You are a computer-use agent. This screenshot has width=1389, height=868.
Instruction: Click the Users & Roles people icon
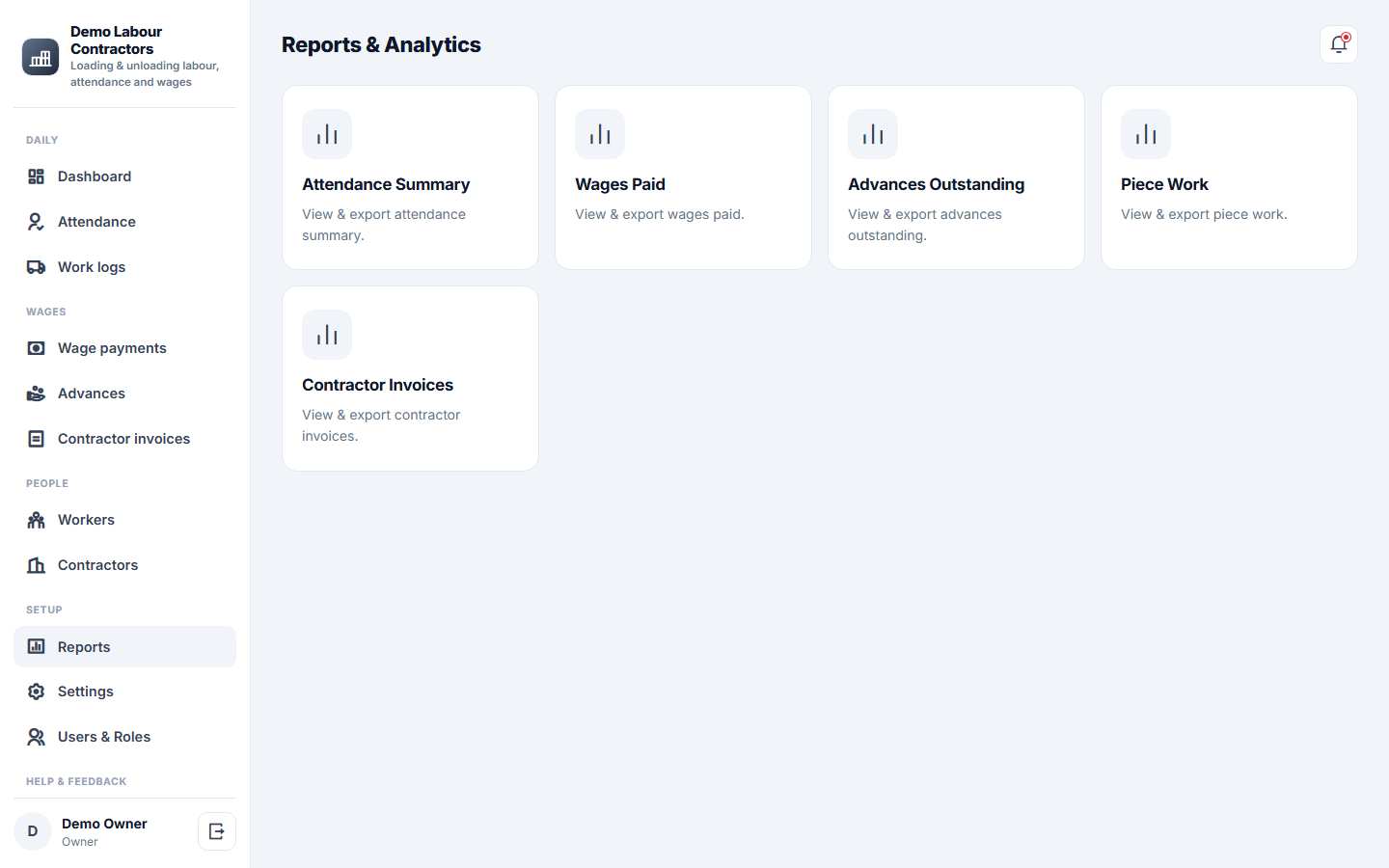pyautogui.click(x=36, y=737)
